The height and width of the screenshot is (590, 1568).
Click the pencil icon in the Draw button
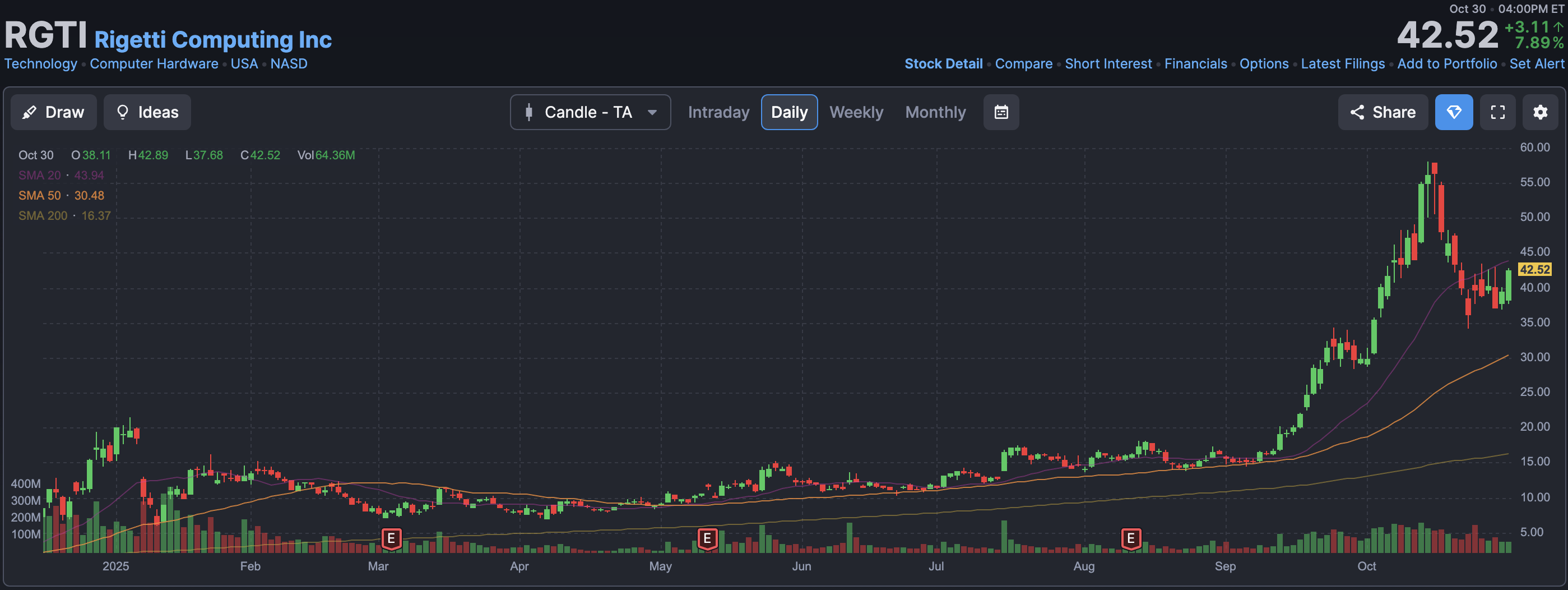pos(29,112)
